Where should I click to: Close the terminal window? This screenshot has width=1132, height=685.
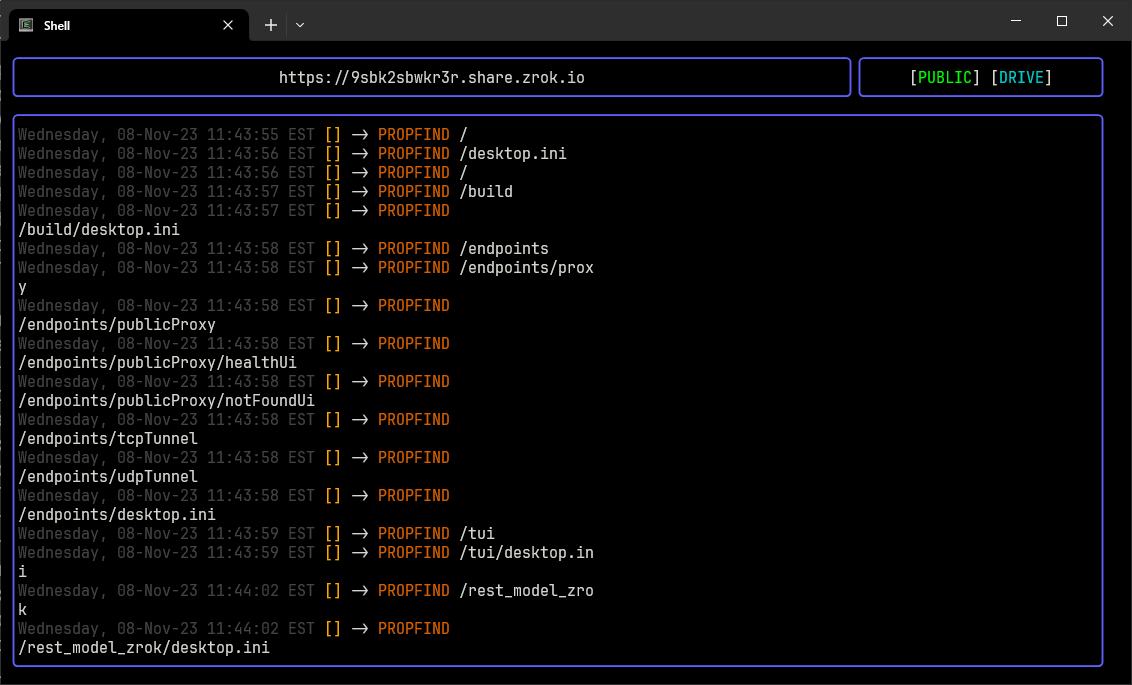click(1108, 21)
